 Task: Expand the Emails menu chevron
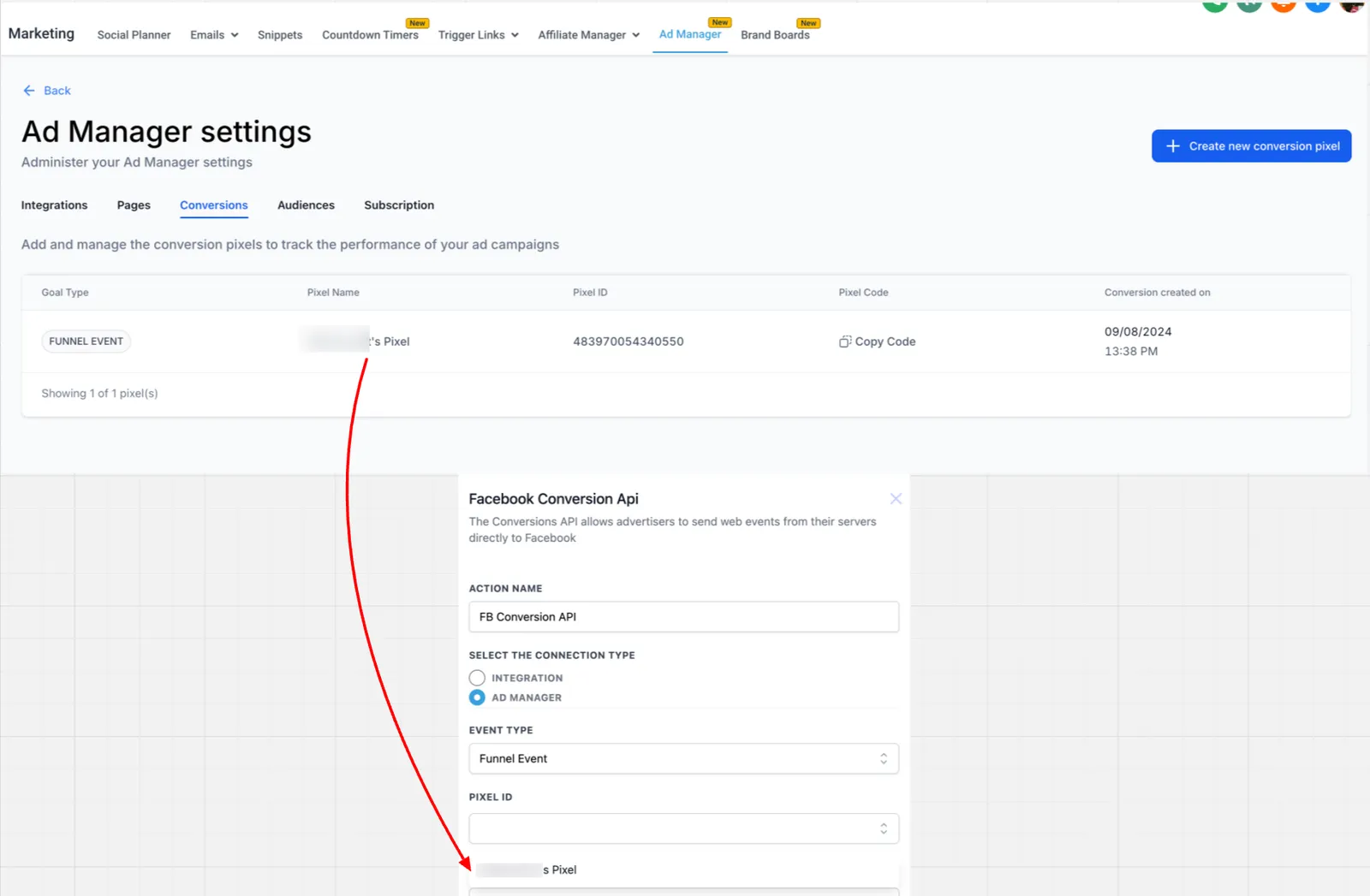coord(235,35)
